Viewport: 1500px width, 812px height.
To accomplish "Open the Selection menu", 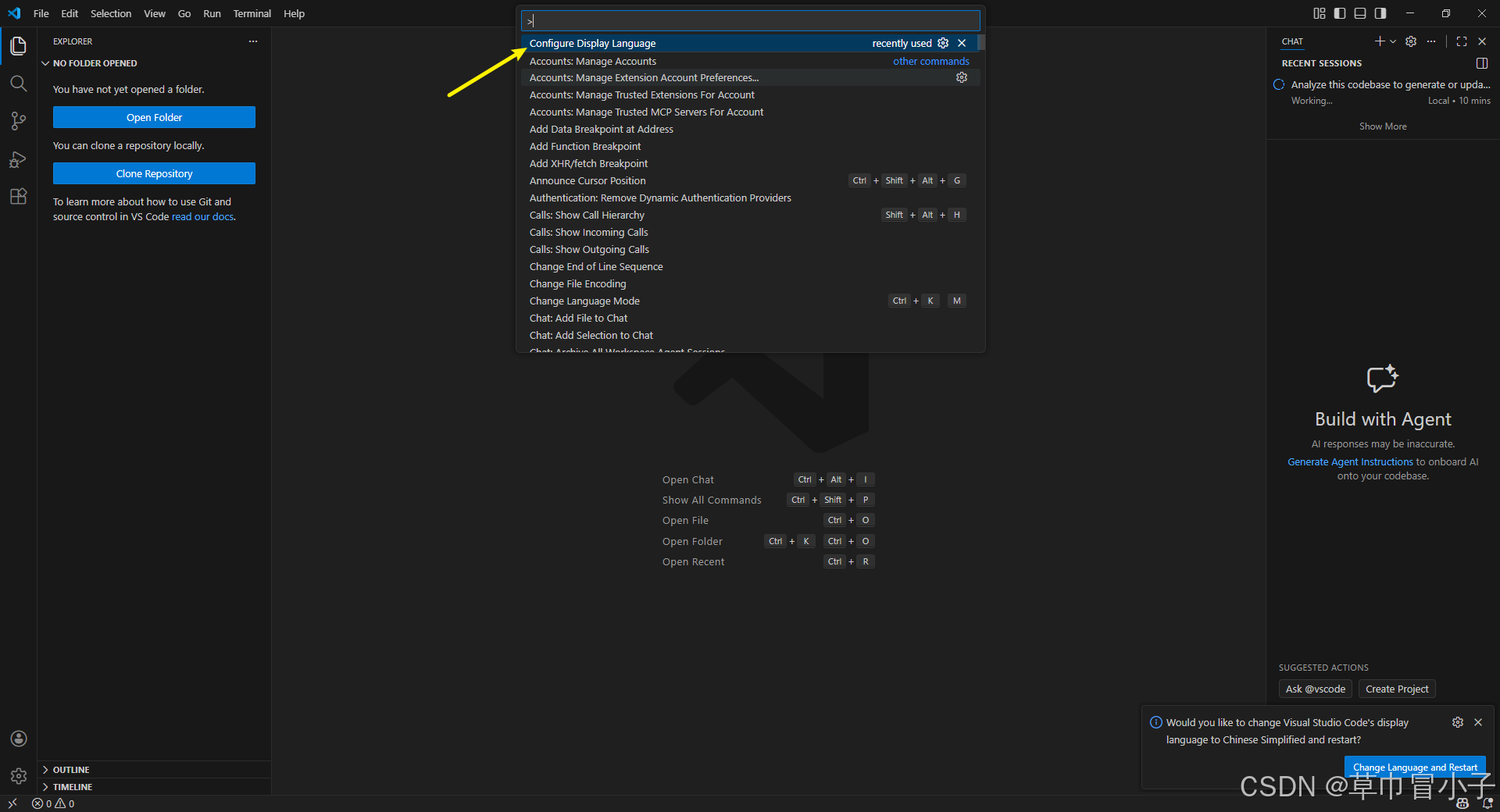I will pos(111,13).
